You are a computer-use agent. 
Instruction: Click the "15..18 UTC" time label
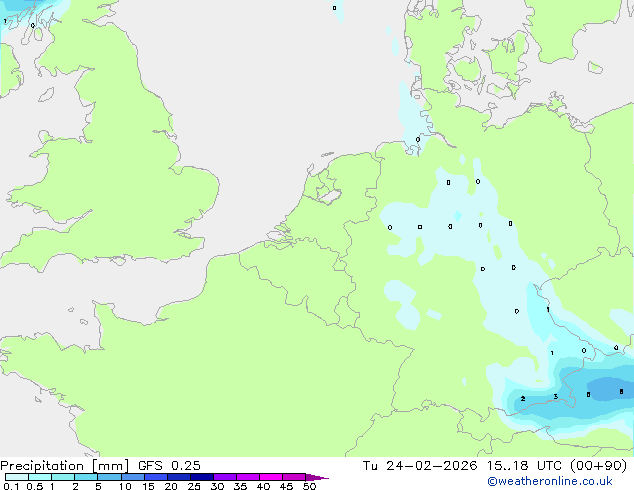[x=524, y=466]
